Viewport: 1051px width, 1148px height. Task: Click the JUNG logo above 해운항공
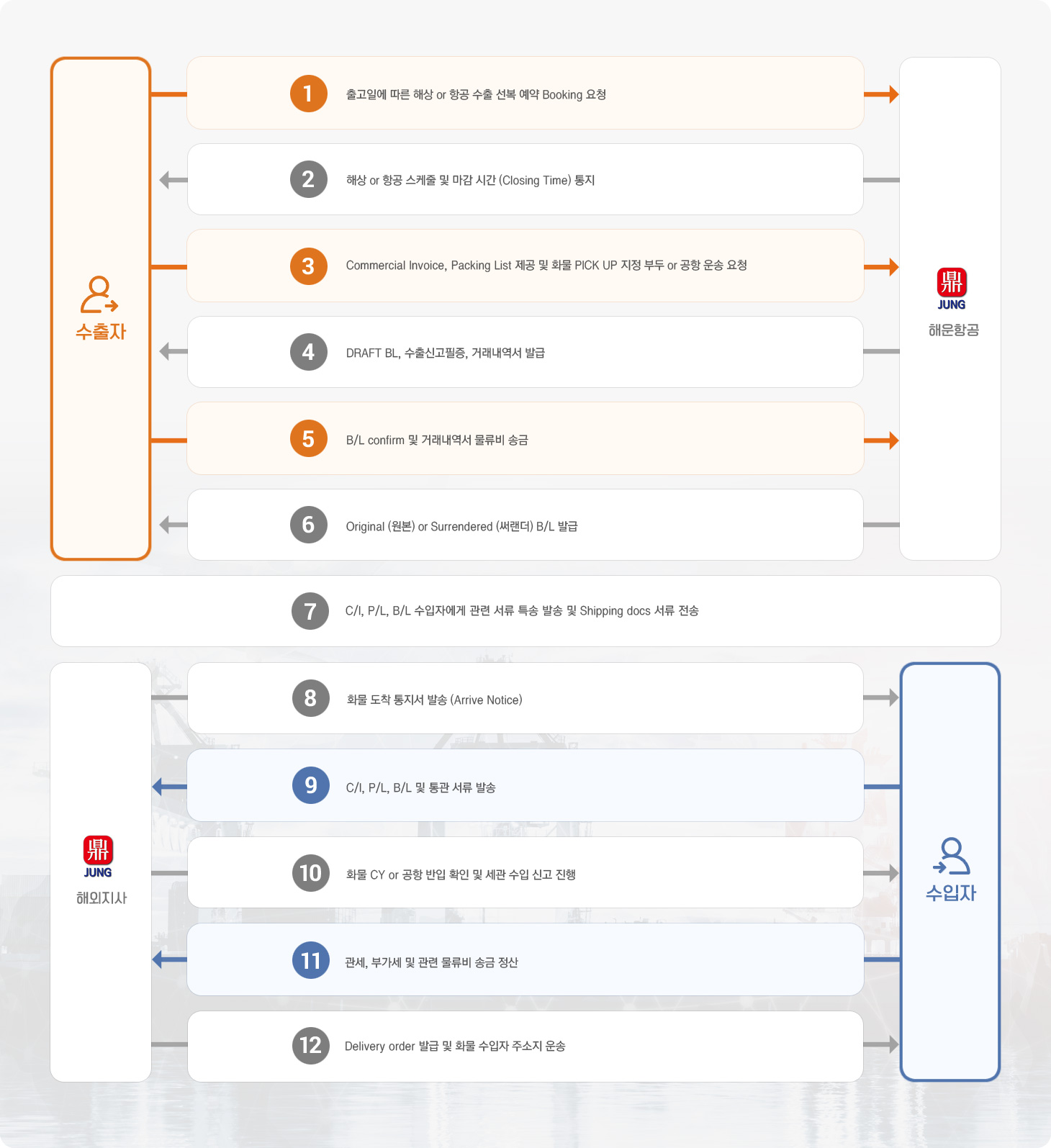coord(951,289)
